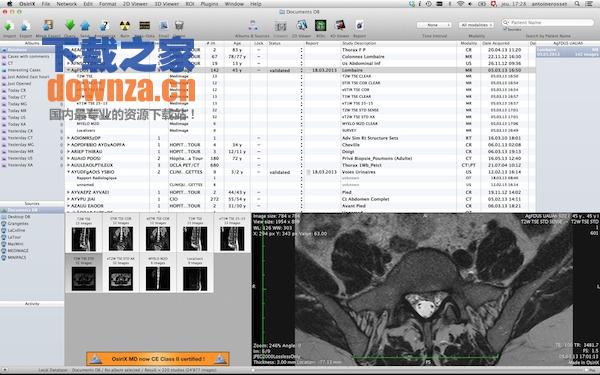Click the Import toolbar icon
600x375 pixels.
coord(9,26)
